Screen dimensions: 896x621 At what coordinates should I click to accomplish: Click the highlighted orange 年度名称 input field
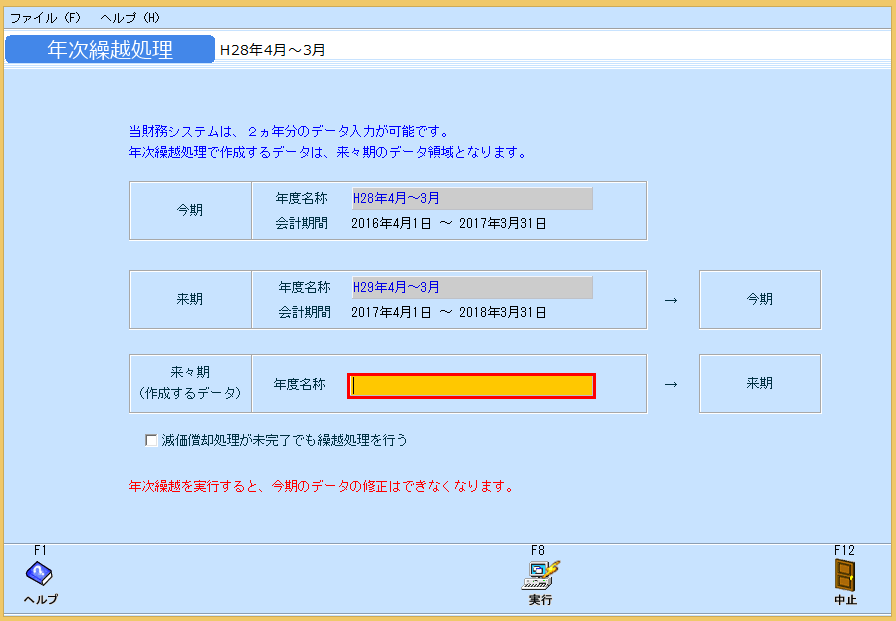pyautogui.click(x=470, y=383)
